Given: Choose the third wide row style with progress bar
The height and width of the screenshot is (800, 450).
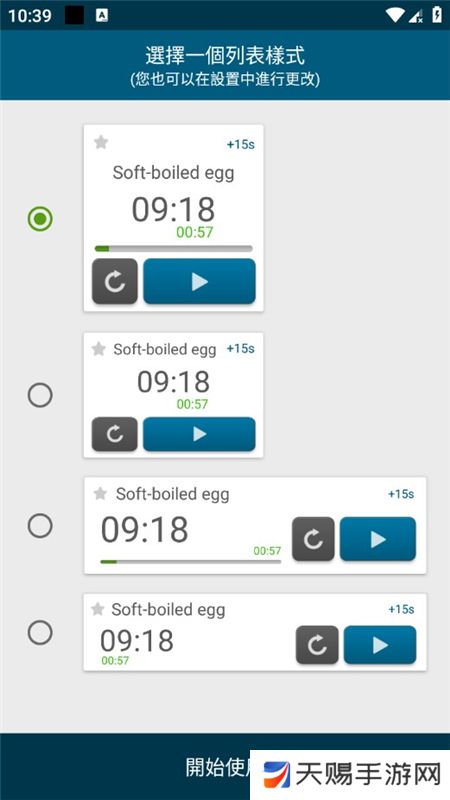Looking at the screenshot, I should point(40,526).
